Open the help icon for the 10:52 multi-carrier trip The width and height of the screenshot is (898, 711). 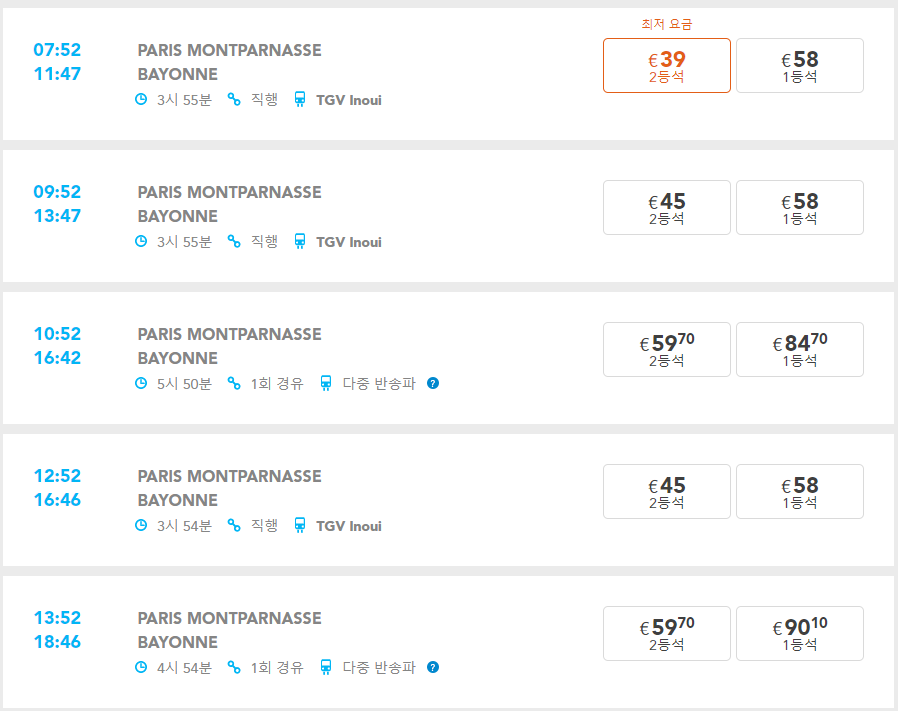tap(433, 383)
